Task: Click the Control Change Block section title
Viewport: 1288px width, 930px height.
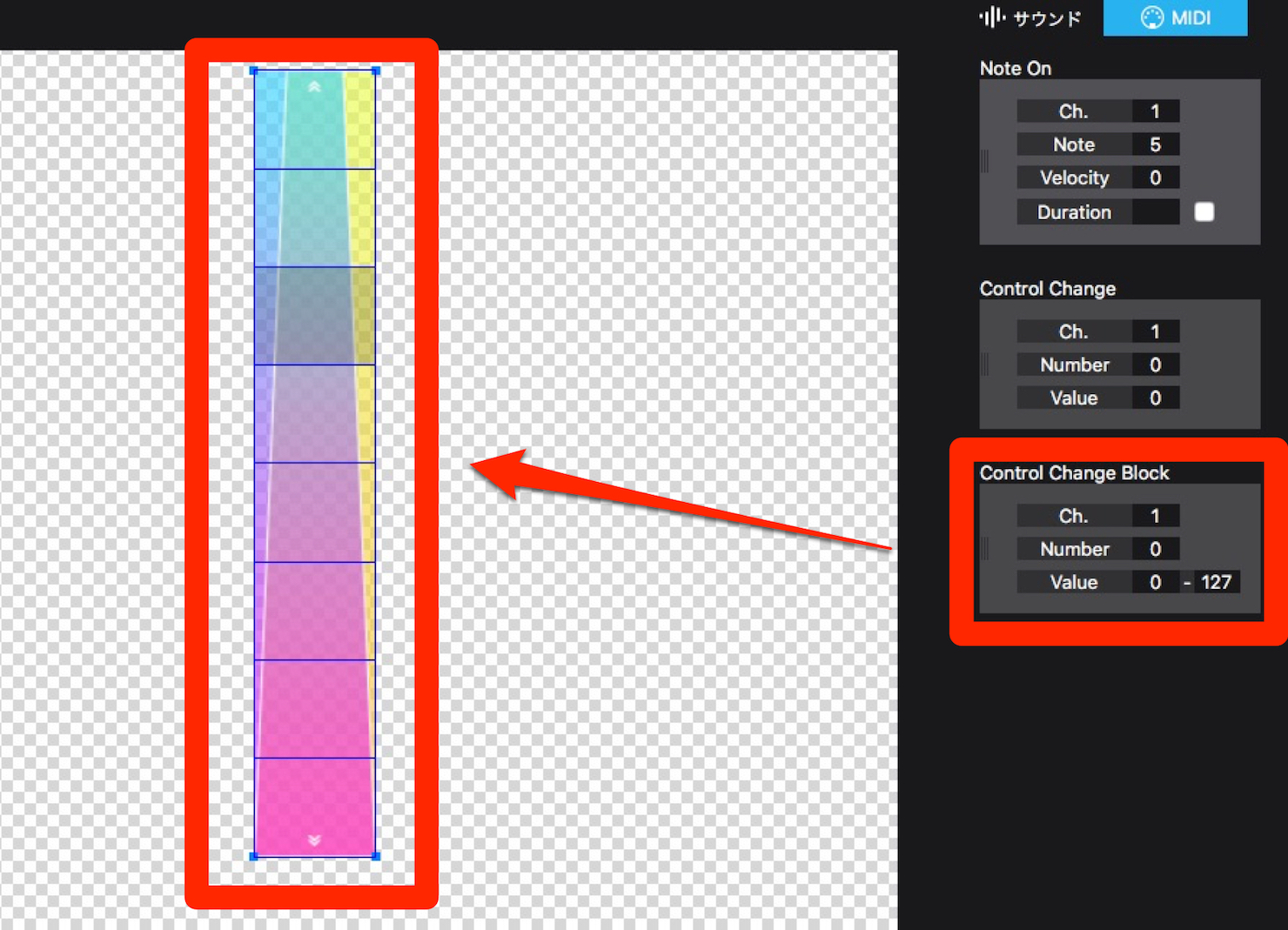Action: (1075, 472)
